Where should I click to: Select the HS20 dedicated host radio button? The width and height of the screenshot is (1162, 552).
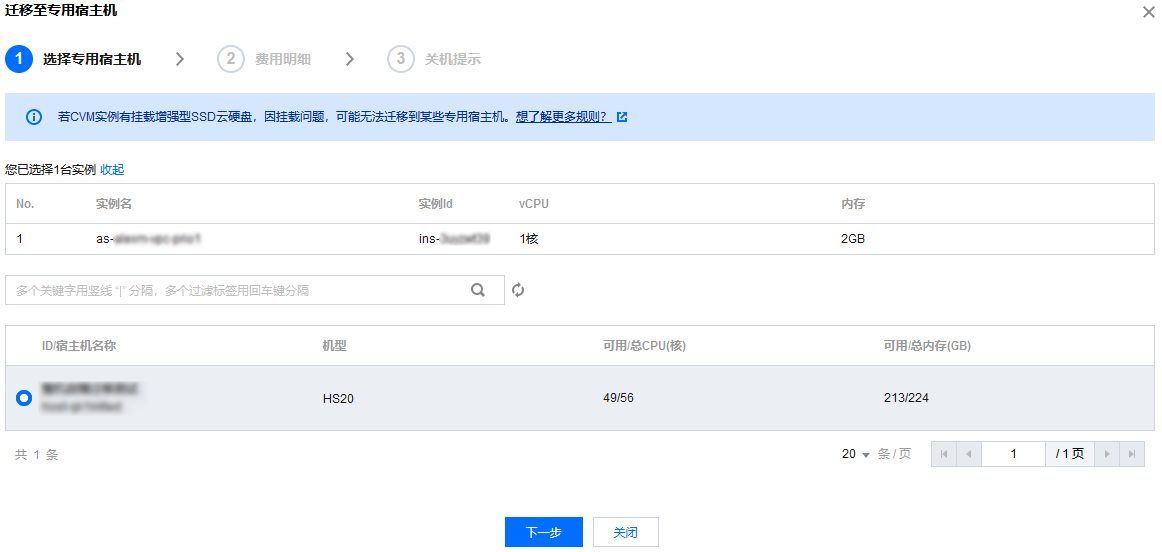[24, 399]
